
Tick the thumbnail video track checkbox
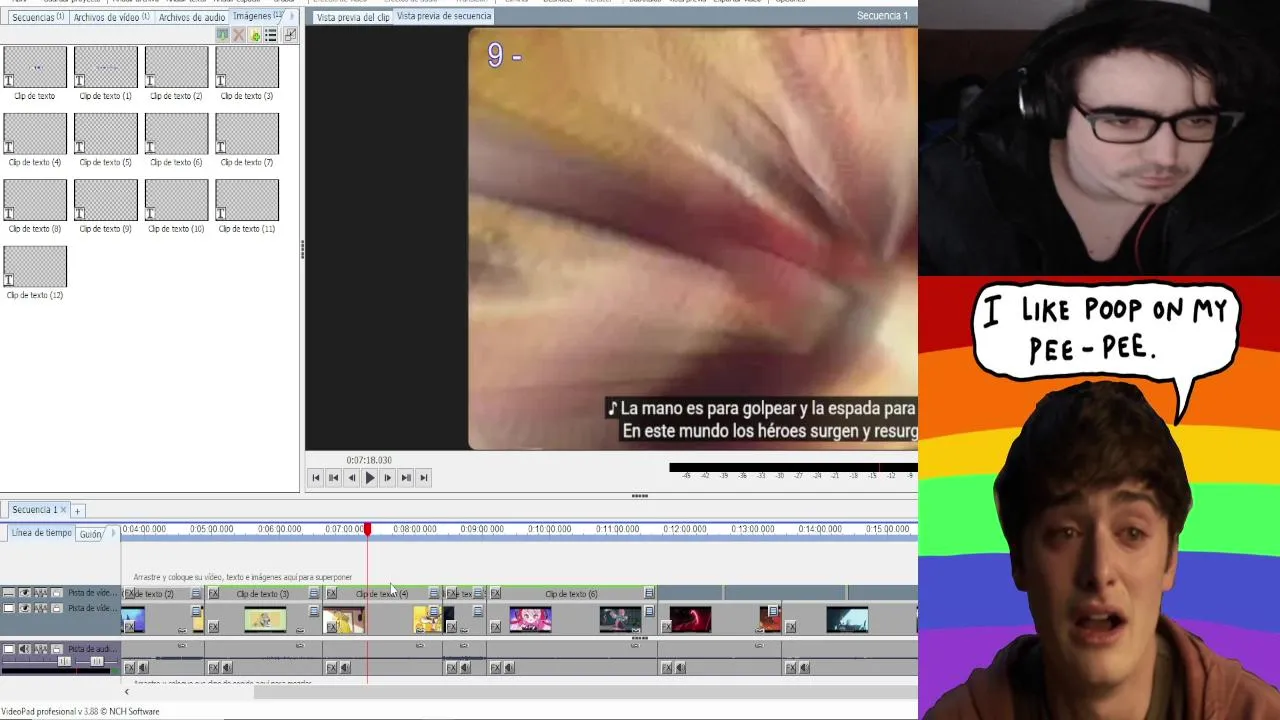pos(9,608)
